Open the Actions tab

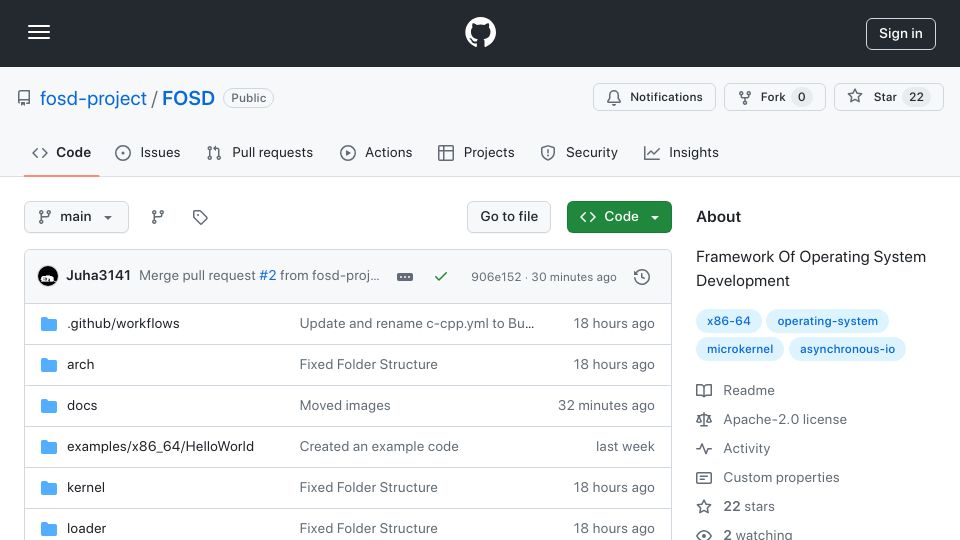376,152
